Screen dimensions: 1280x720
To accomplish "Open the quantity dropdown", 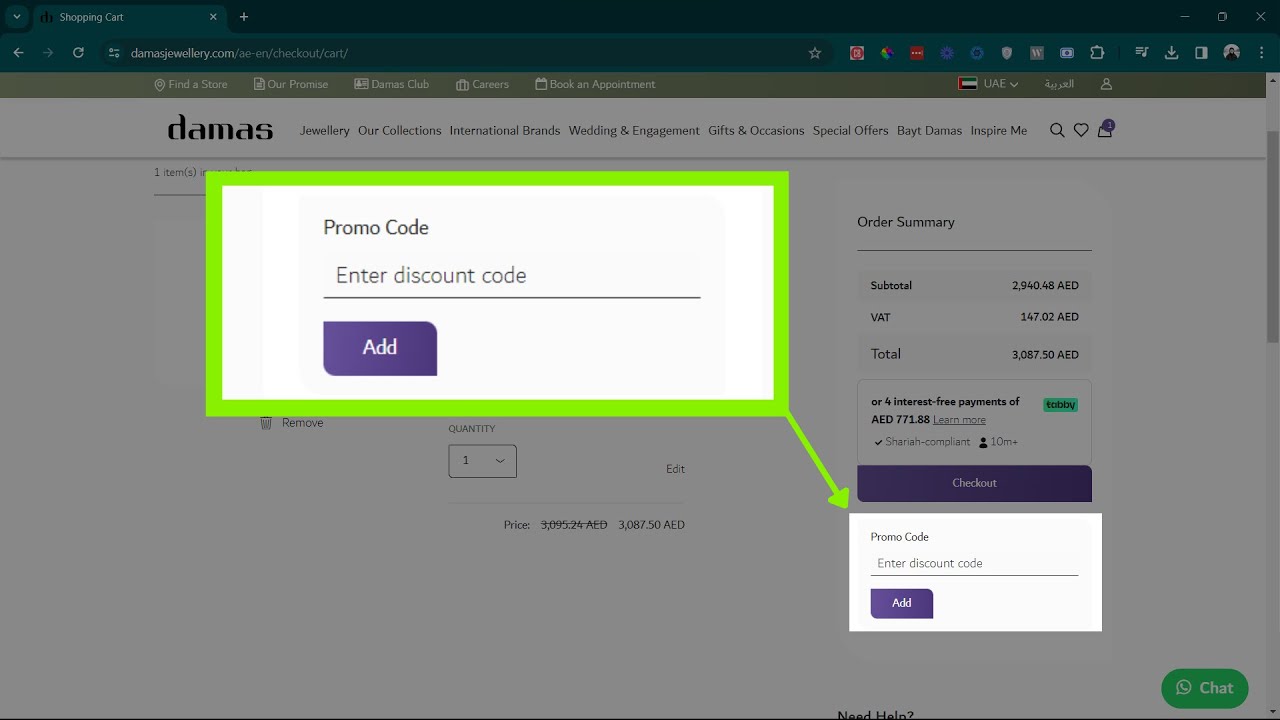I will (482, 461).
